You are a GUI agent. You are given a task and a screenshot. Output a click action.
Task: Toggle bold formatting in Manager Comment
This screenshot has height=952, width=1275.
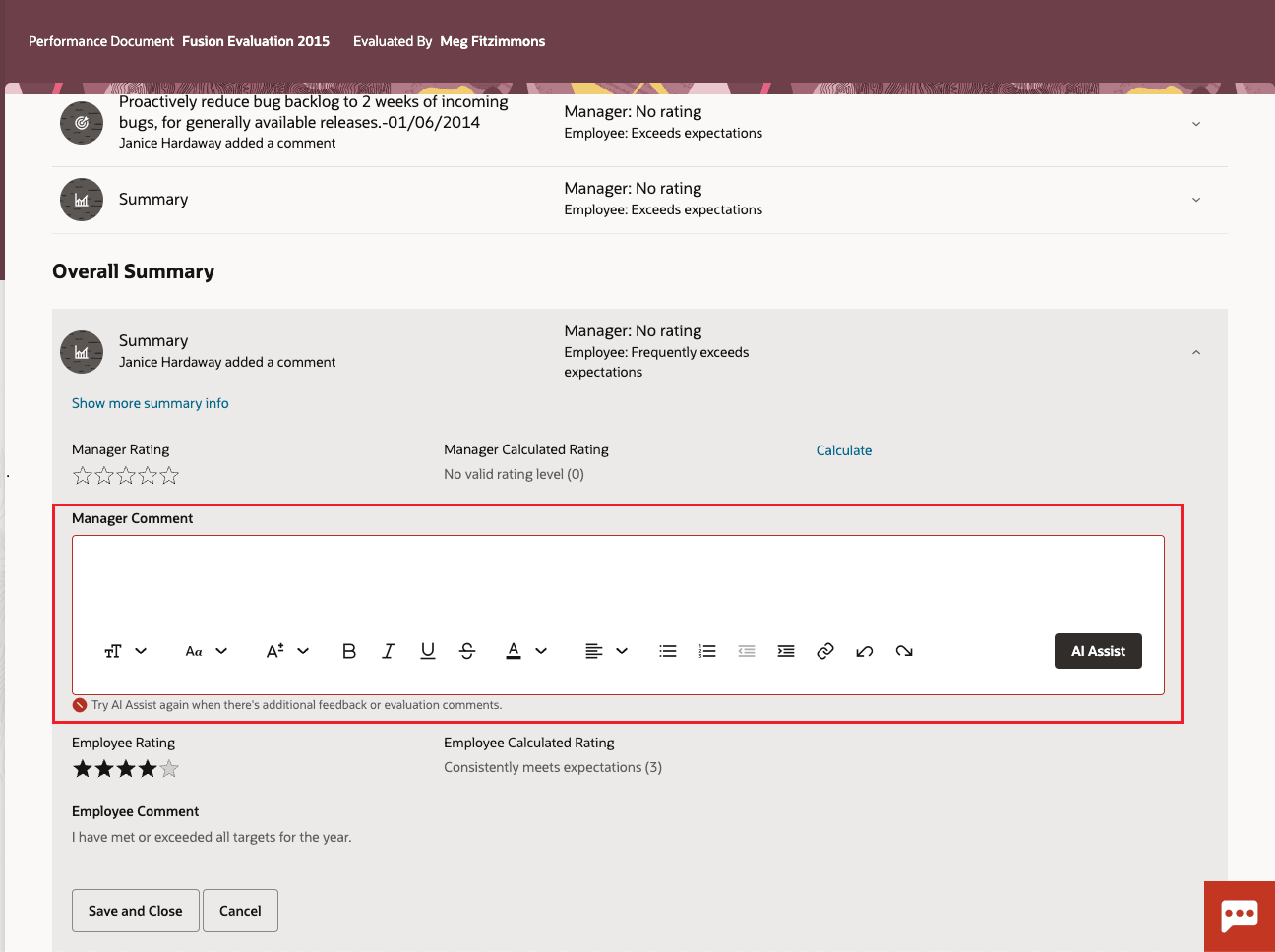(x=349, y=651)
